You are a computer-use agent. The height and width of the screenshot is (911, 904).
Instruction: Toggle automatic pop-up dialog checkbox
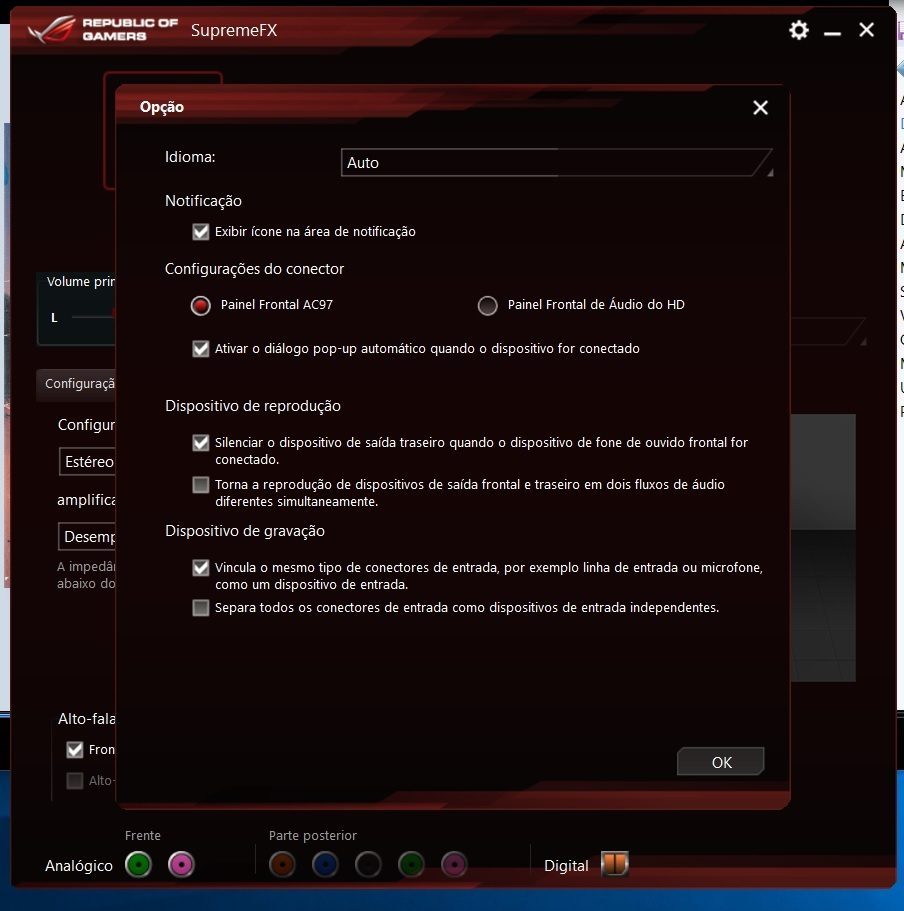pyautogui.click(x=201, y=349)
